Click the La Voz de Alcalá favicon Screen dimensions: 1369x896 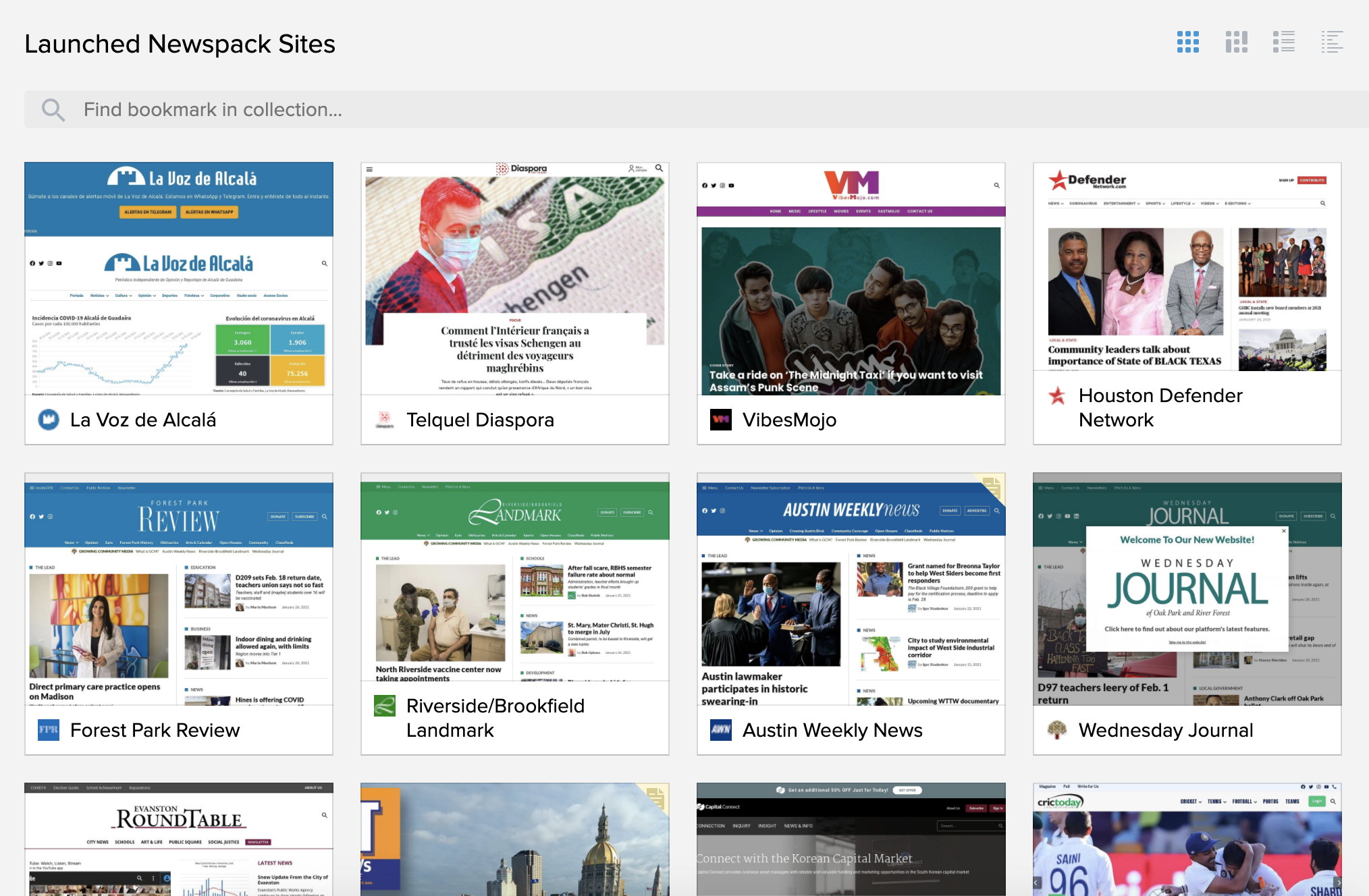coord(49,420)
